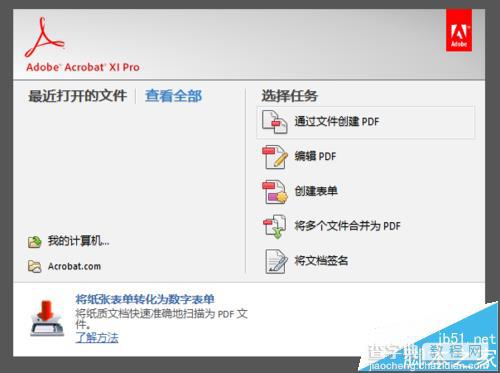Open the Acrobat.com text link

[74, 266]
